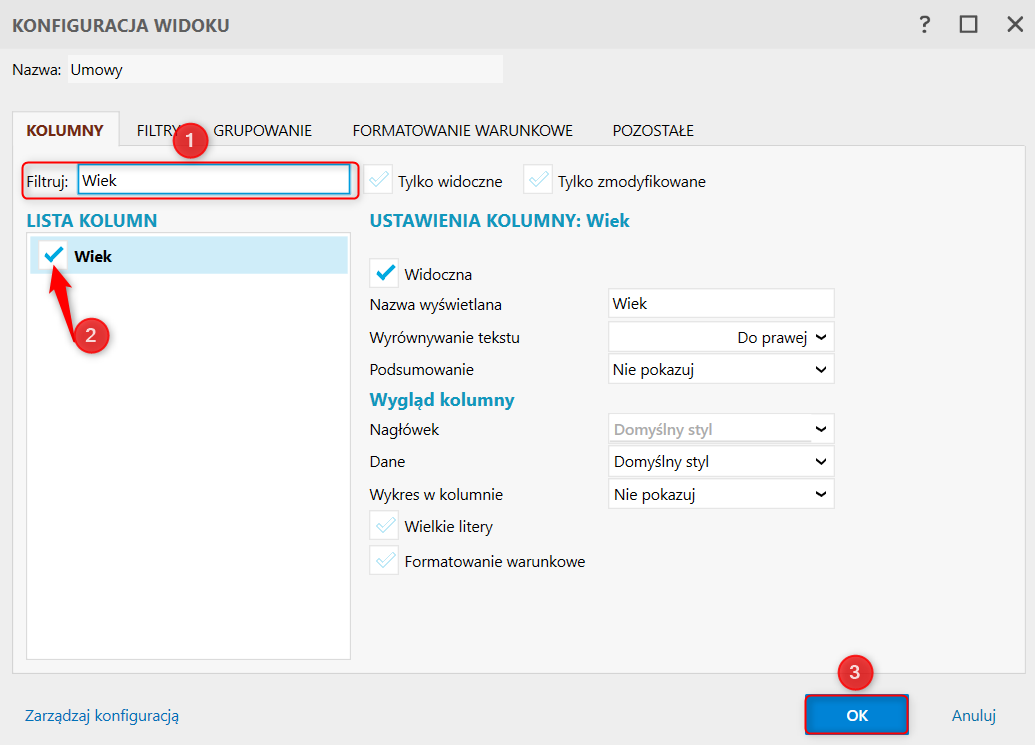Image resolution: width=1035 pixels, height=745 pixels.
Task: Close the Konfiguracja widoku dialog
Action: [x=1015, y=25]
